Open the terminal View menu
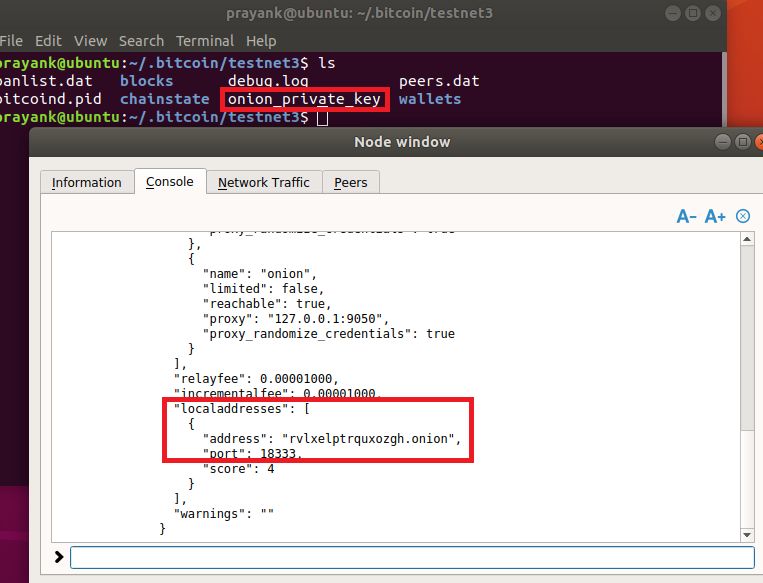The width and height of the screenshot is (763, 583). pos(91,41)
